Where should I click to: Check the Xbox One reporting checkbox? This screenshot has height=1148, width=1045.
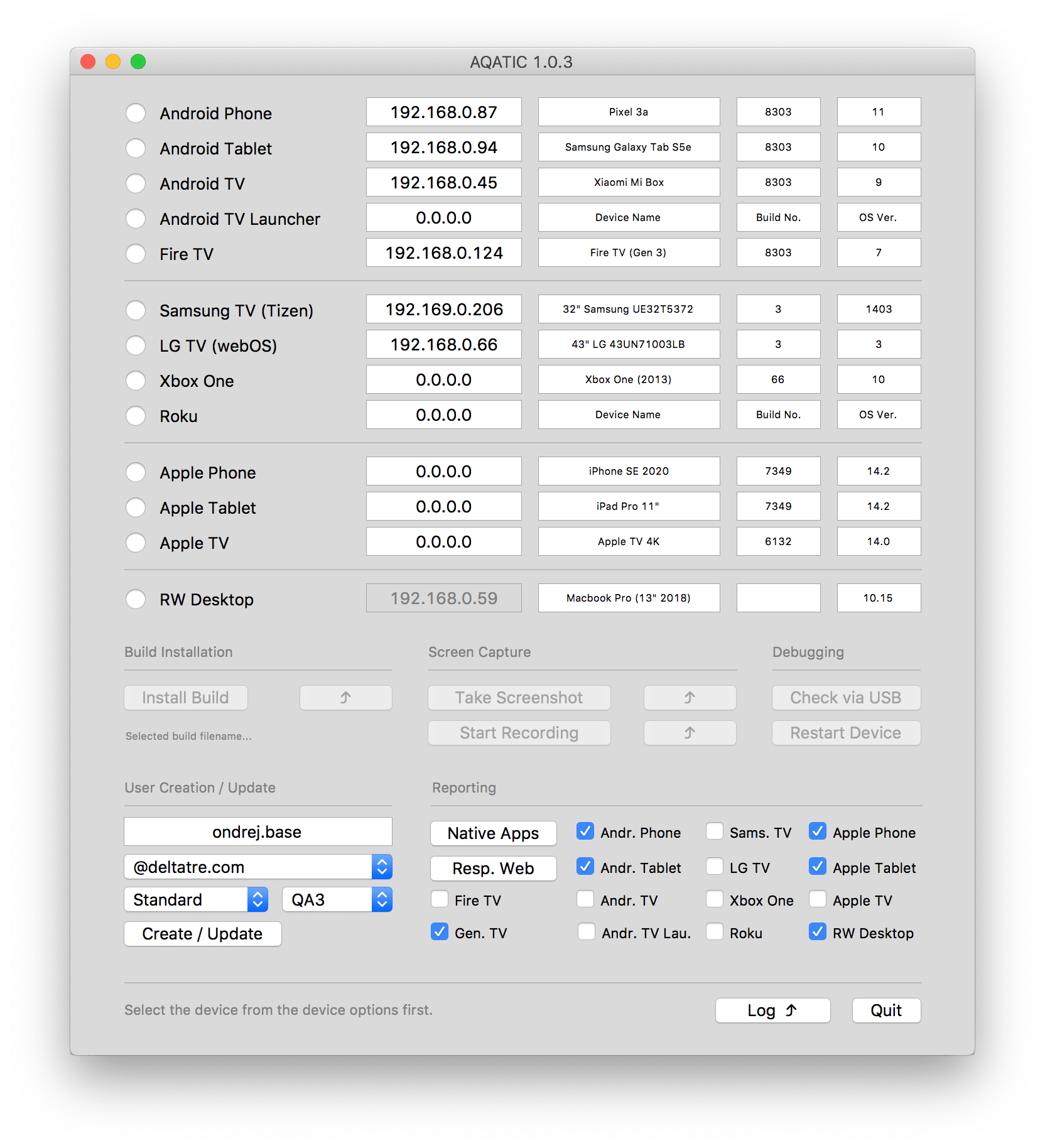tap(715, 899)
